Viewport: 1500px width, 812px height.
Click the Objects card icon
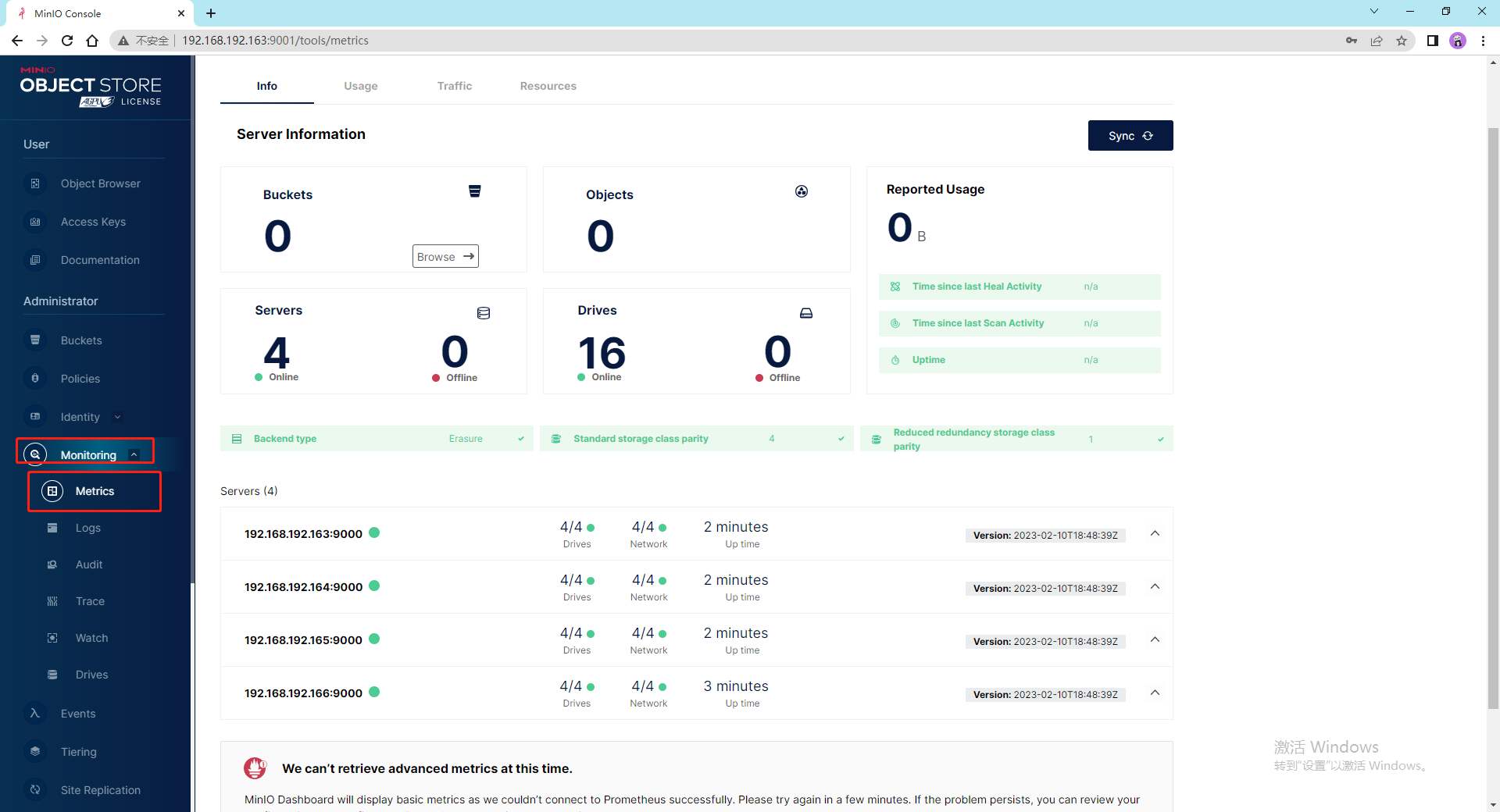pos(802,191)
